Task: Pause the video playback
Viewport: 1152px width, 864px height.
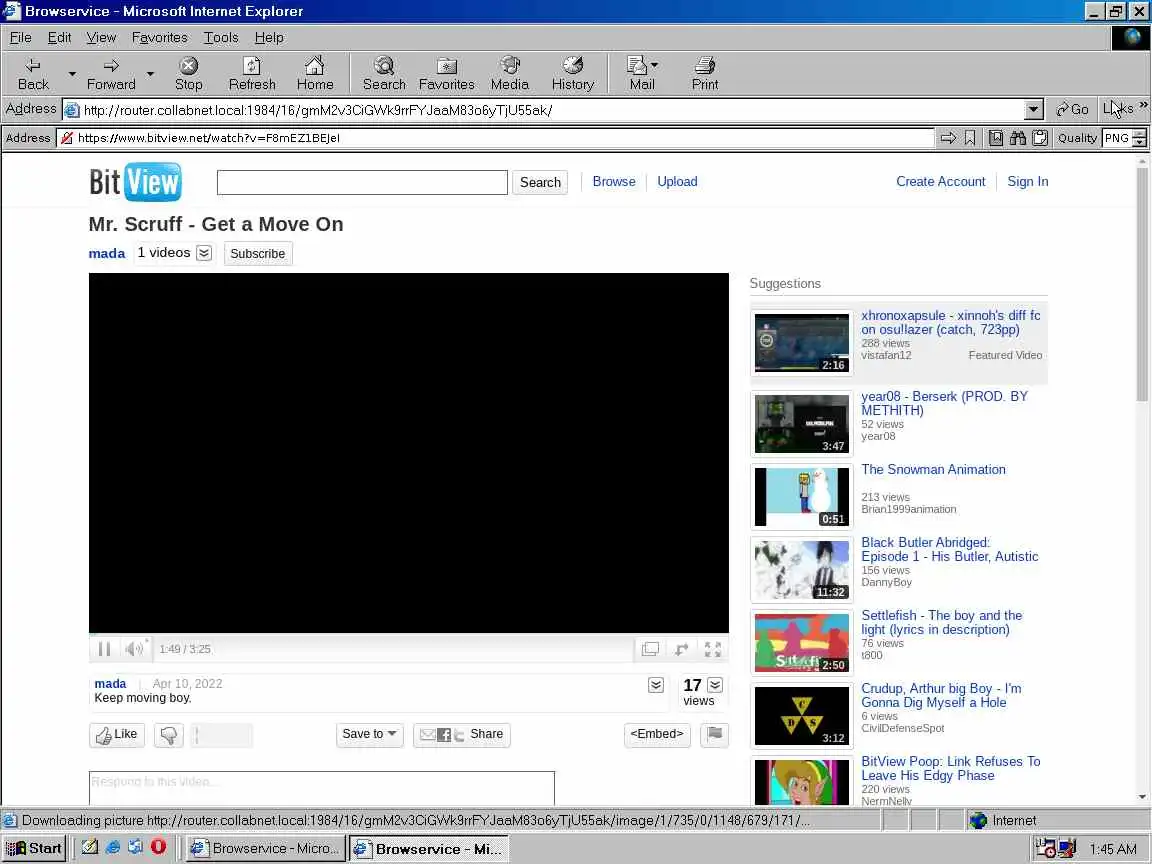Action: coord(104,649)
